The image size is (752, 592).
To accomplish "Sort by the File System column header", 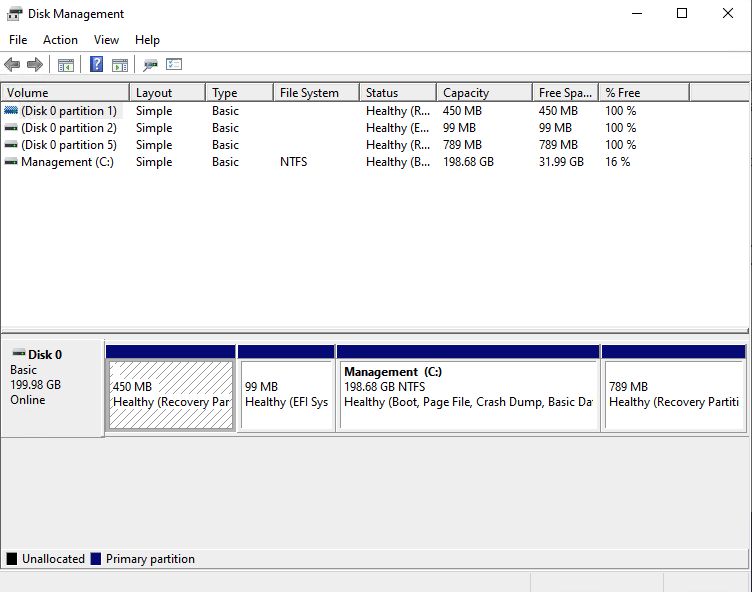I will pyautogui.click(x=317, y=93).
